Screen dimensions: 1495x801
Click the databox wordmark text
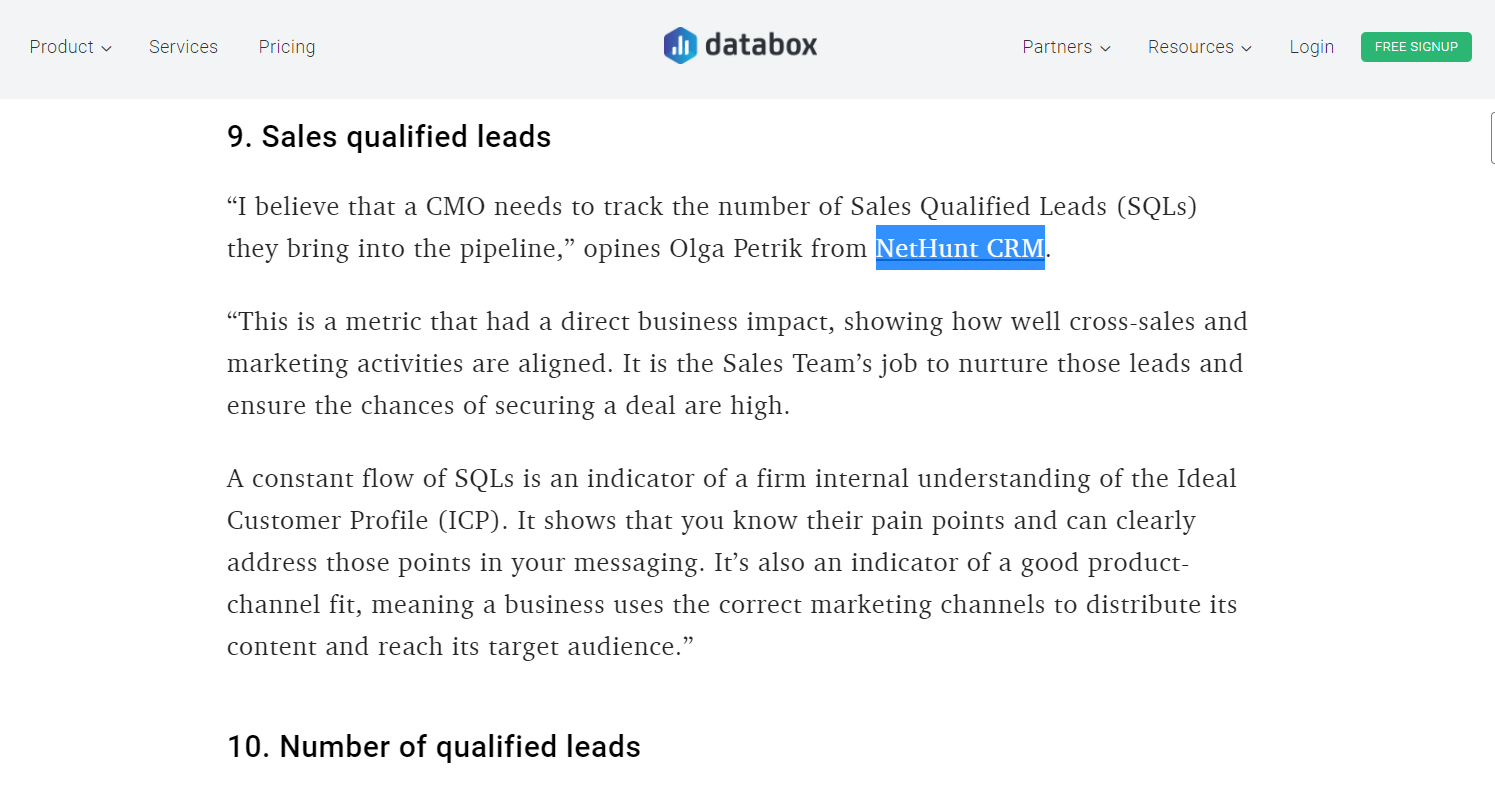click(761, 46)
